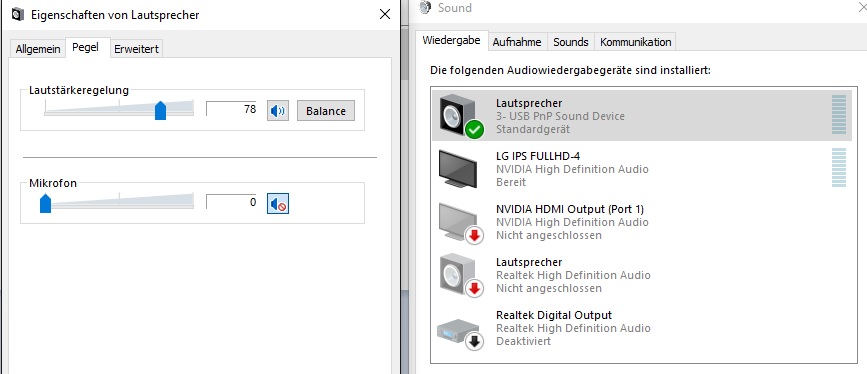
Task: Select the USB PnP Sound Device speaker icon
Action: (x=460, y=116)
